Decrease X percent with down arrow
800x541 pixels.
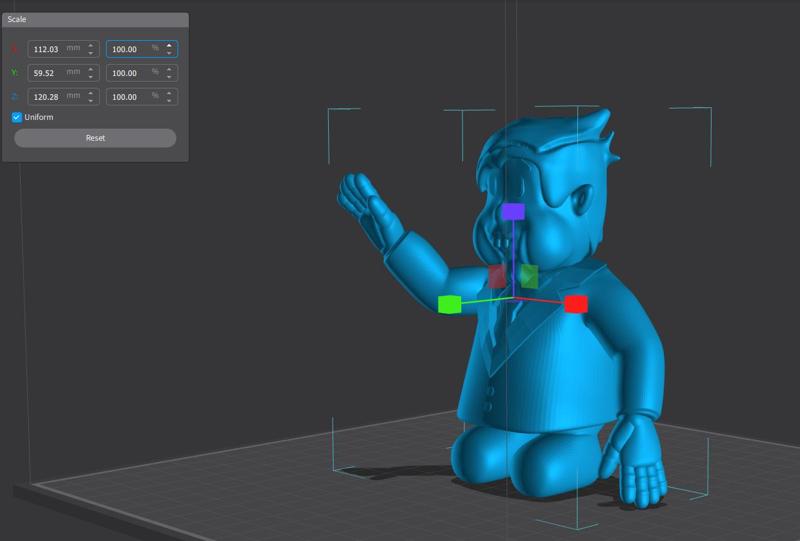(169, 53)
